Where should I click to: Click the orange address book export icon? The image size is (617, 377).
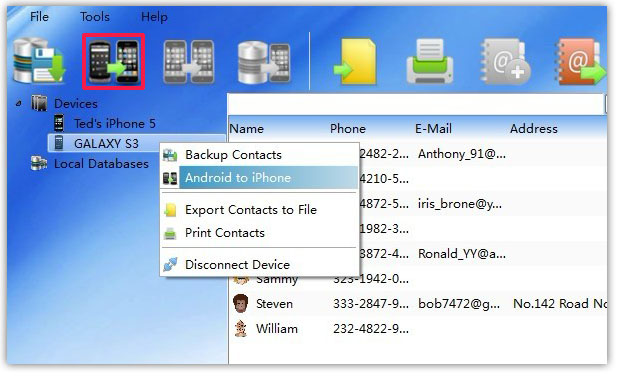coord(580,61)
